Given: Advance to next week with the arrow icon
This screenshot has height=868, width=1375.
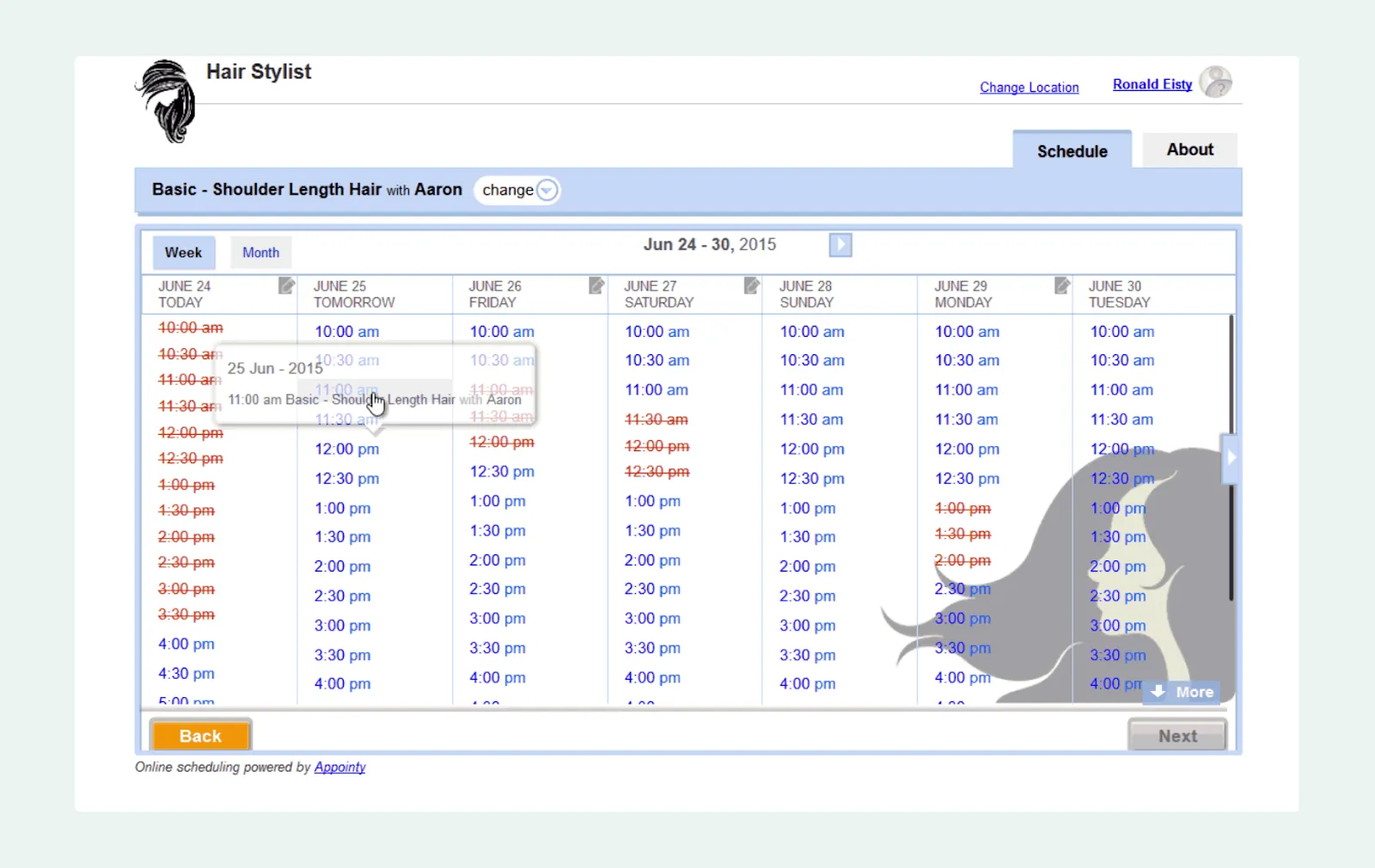Looking at the screenshot, I should tap(840, 245).
